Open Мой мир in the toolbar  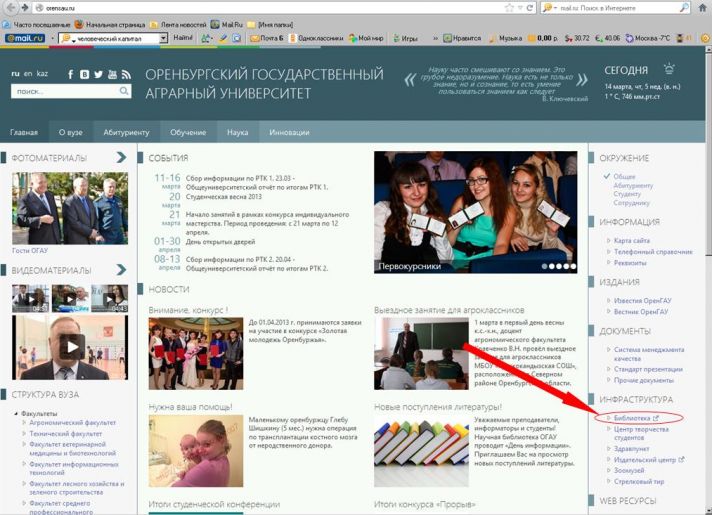tap(366, 38)
